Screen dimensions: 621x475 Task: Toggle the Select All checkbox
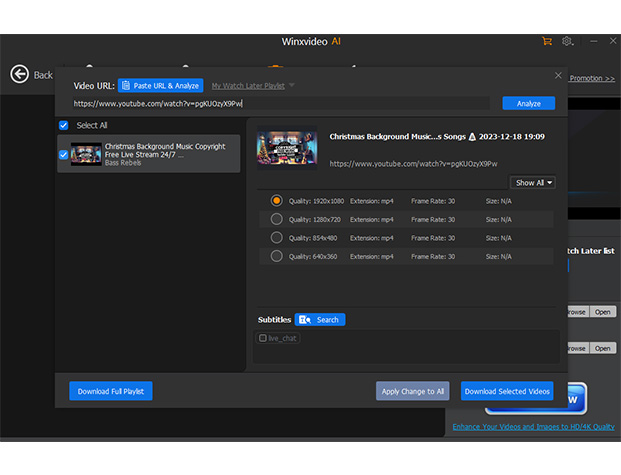click(64, 125)
